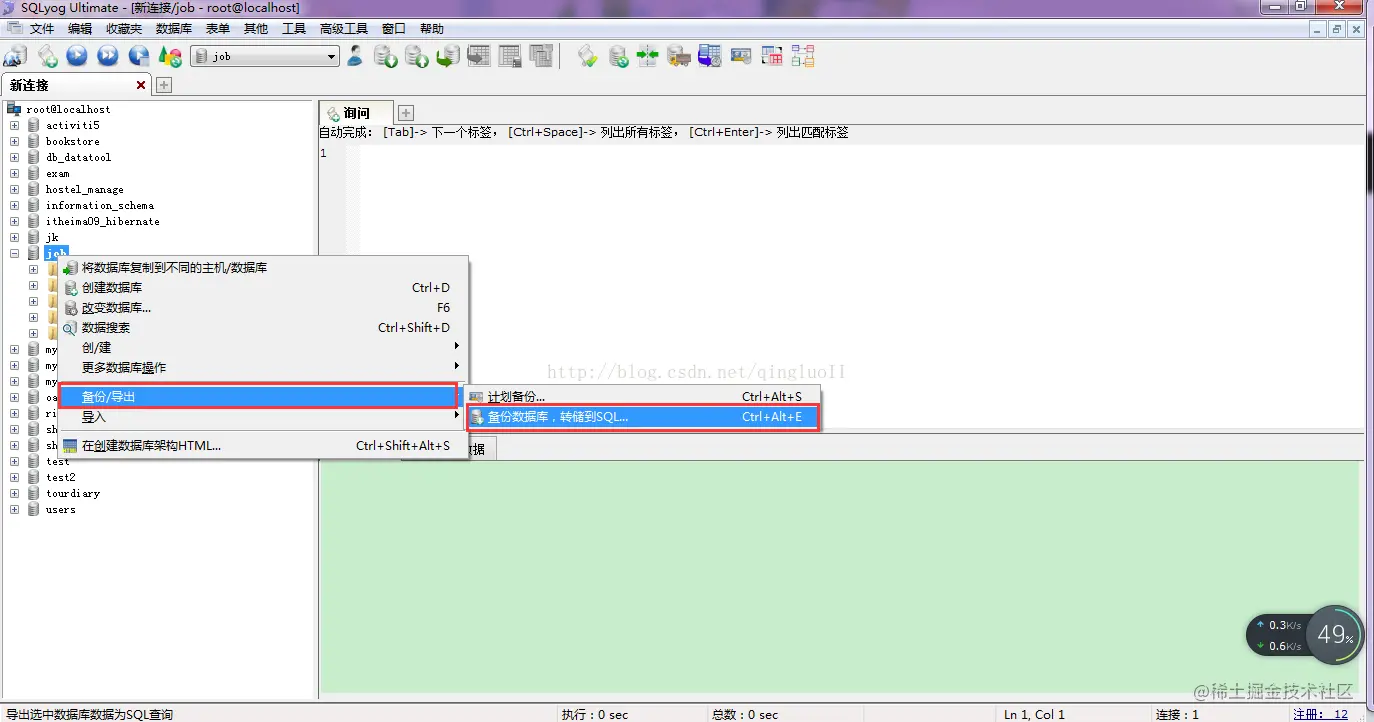
Task: Open the query builder diagram icon
Action: (803, 56)
